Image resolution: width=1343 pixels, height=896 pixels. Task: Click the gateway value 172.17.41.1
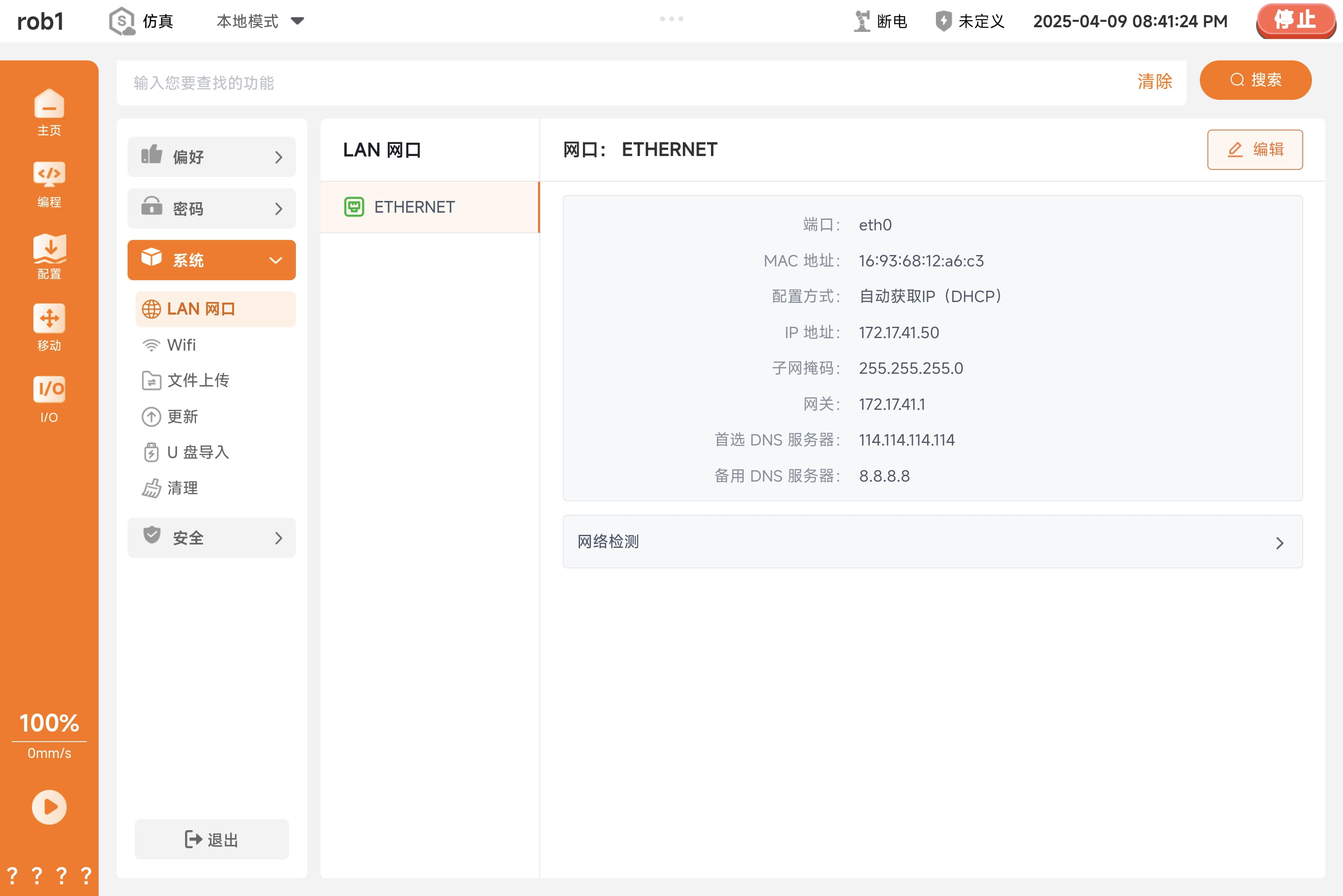892,404
